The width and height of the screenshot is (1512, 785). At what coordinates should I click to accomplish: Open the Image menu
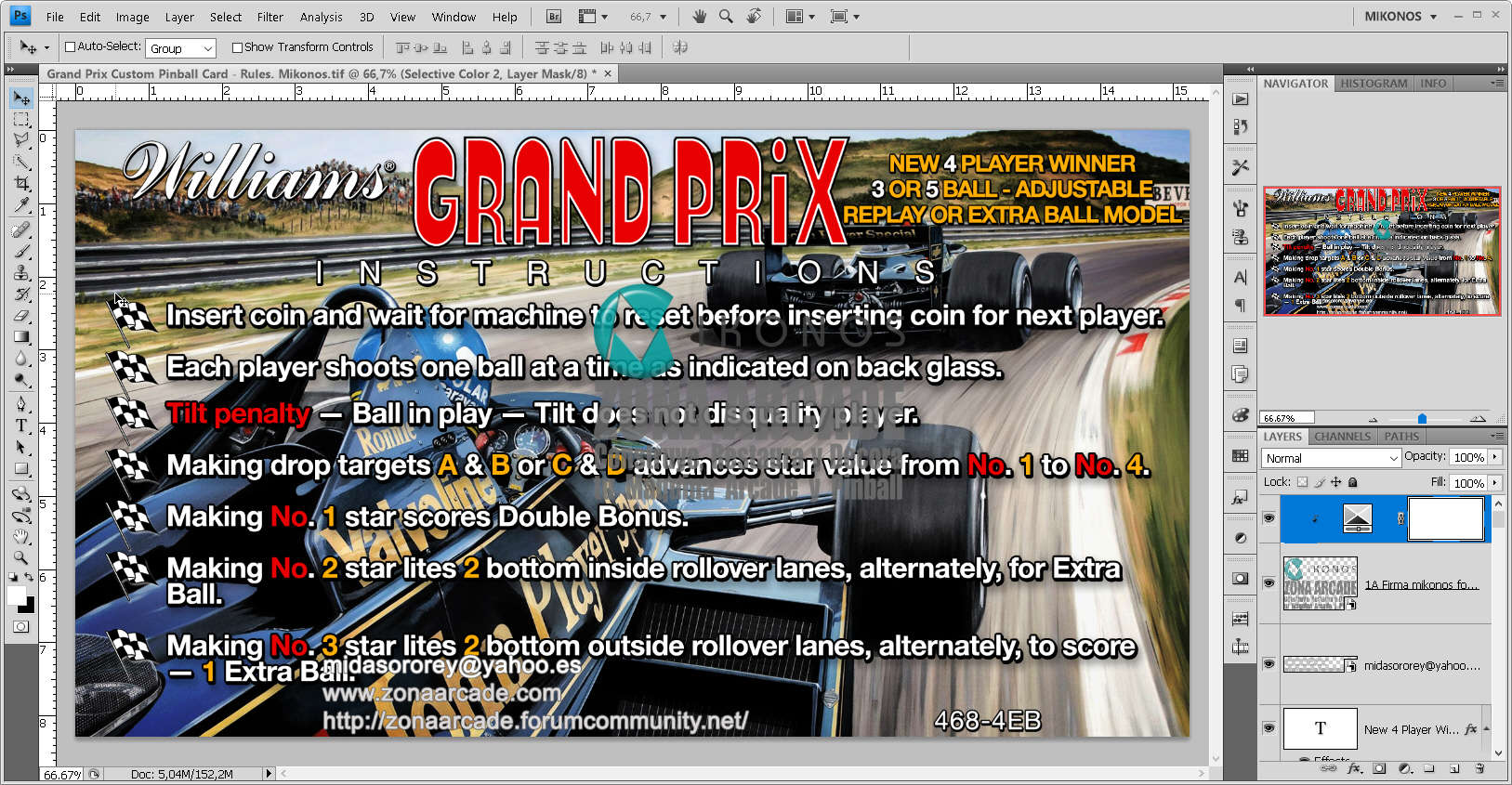(132, 17)
